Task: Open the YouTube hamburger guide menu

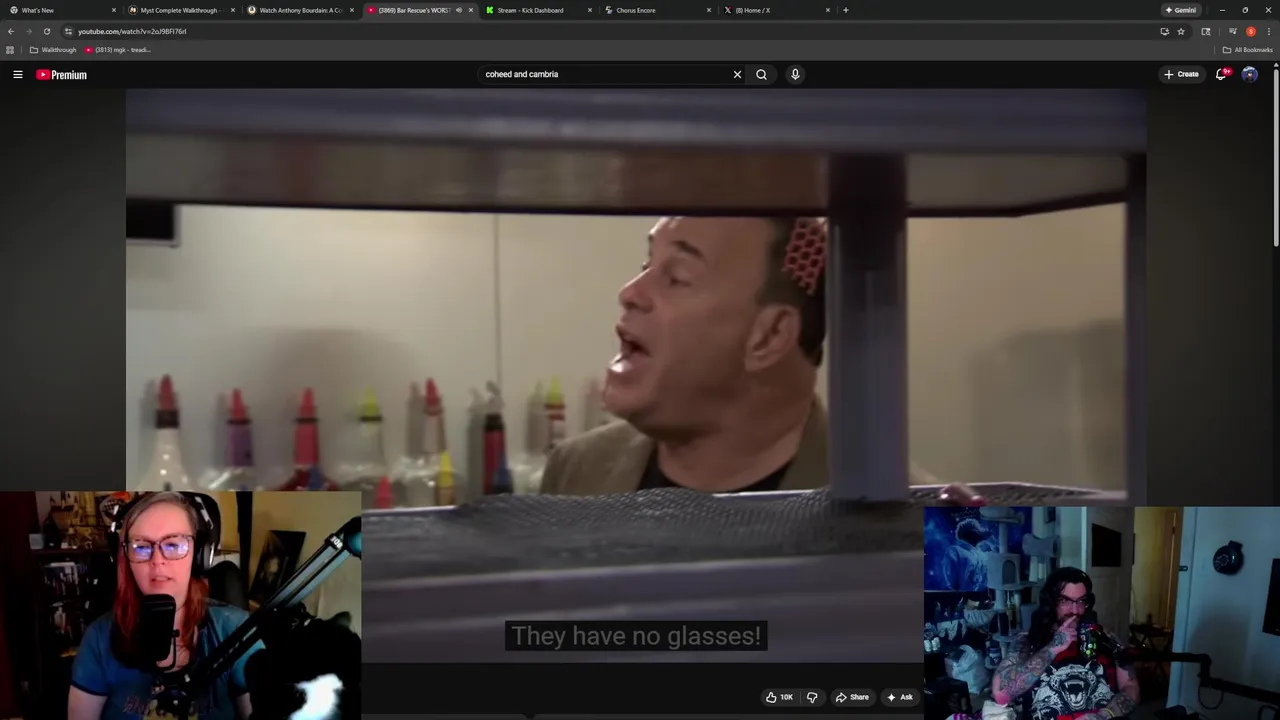Action: [17, 74]
